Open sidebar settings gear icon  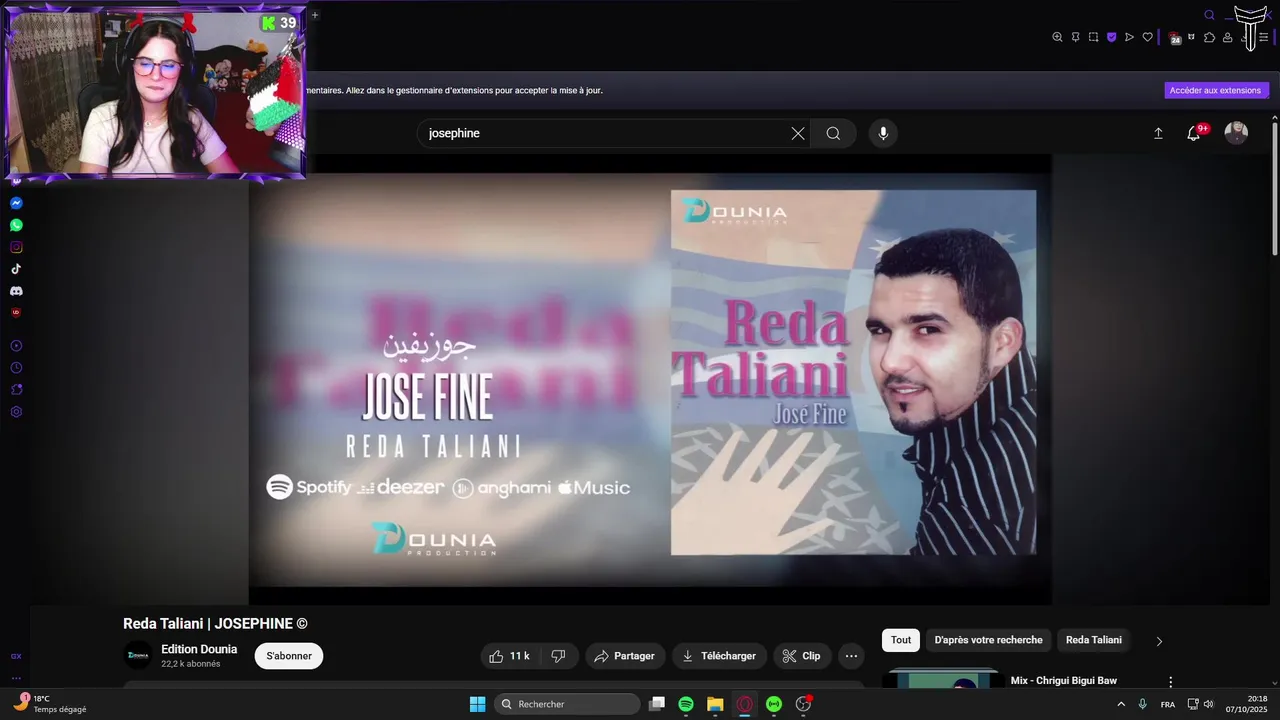16,412
